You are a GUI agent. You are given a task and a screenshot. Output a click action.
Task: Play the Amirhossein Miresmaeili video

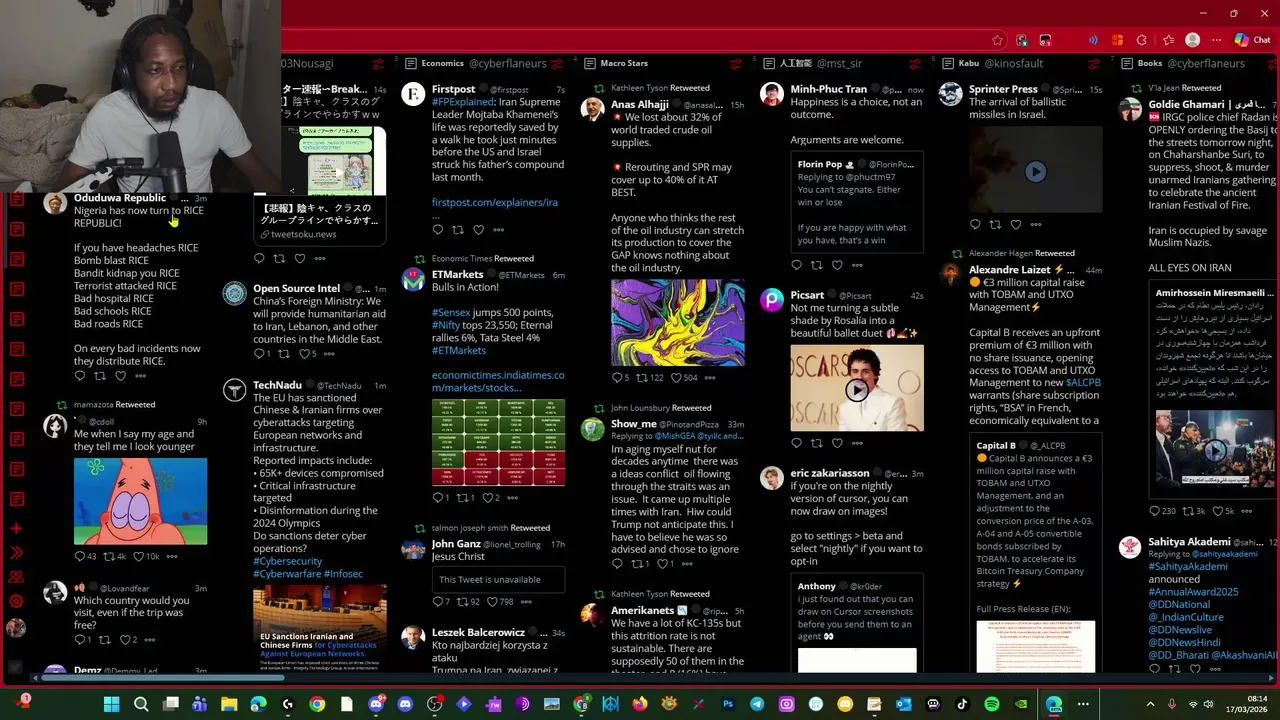(x=1215, y=450)
